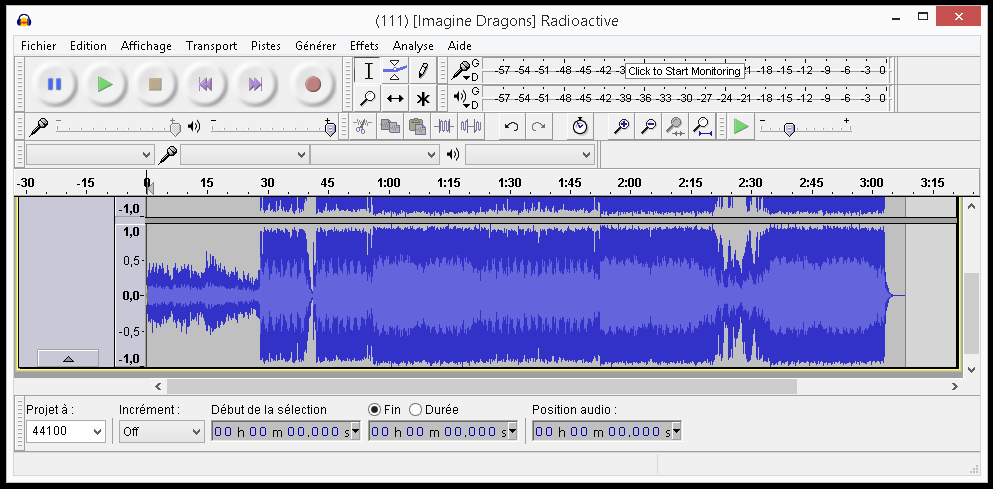
Task: Select the Durée radio button
Action: tap(415, 410)
